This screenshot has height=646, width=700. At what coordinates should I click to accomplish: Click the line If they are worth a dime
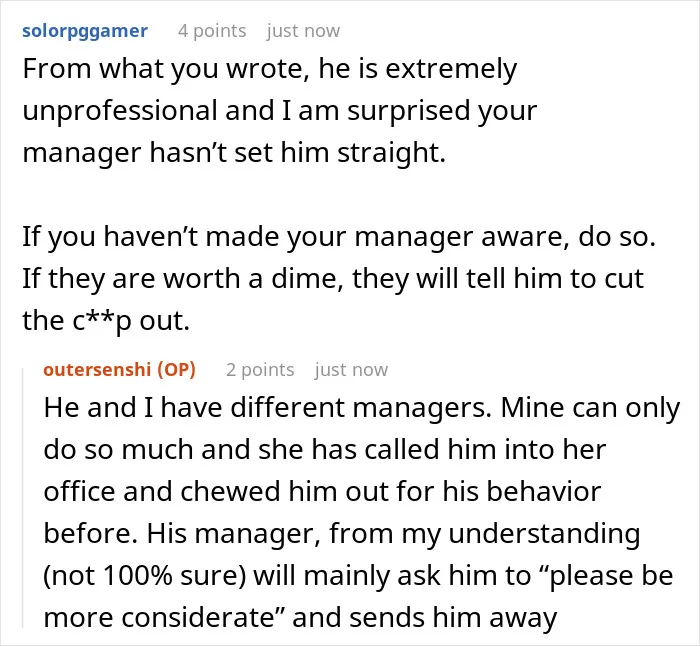(333, 279)
